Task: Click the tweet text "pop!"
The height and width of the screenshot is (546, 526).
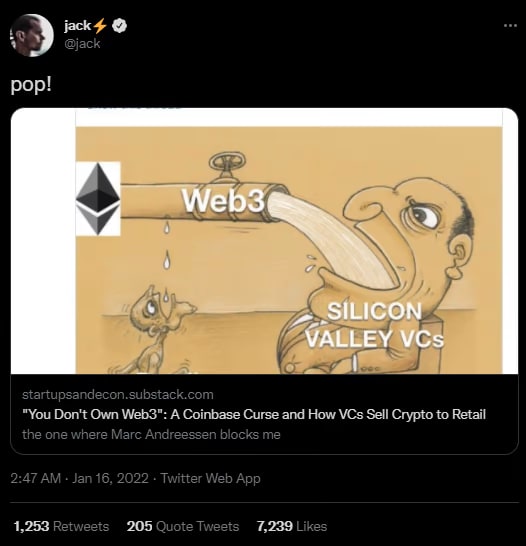Action: click(31, 85)
